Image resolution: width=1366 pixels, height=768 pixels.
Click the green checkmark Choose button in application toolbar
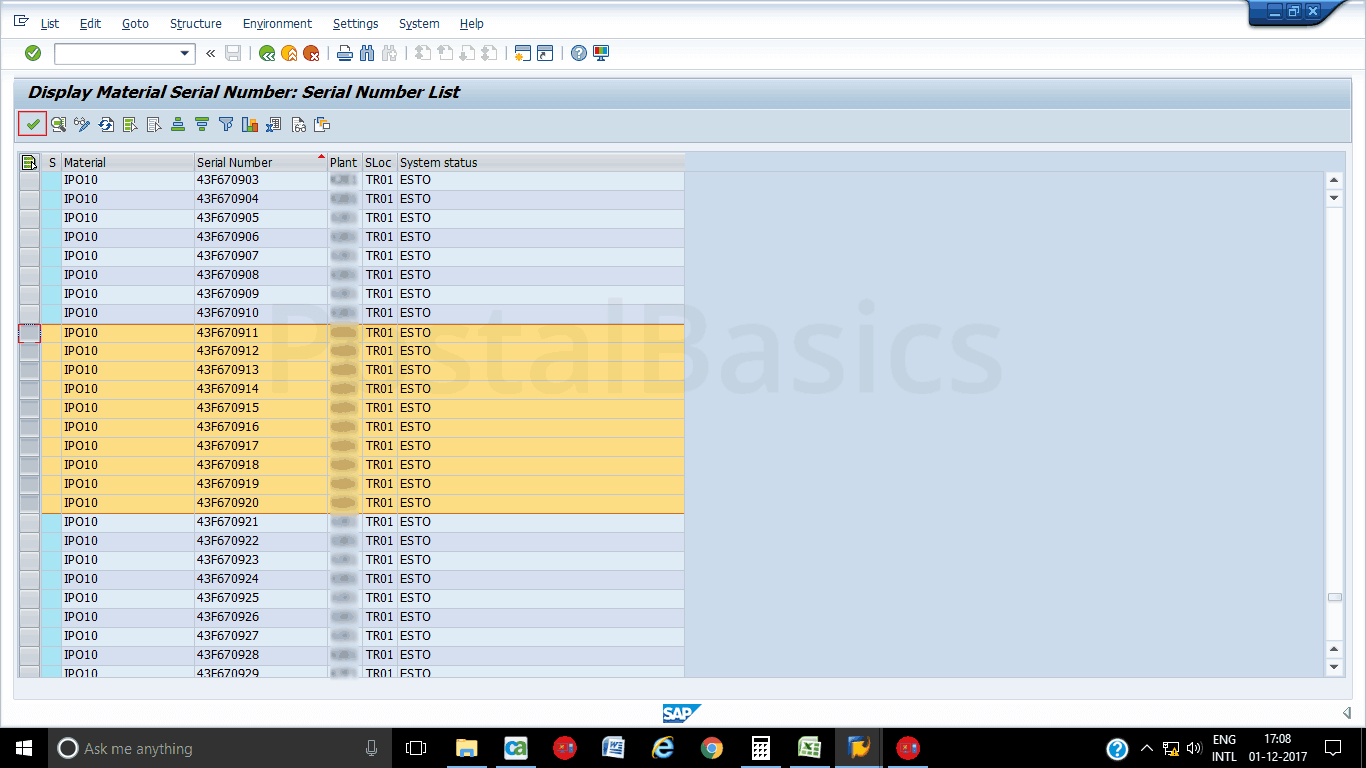(33, 125)
